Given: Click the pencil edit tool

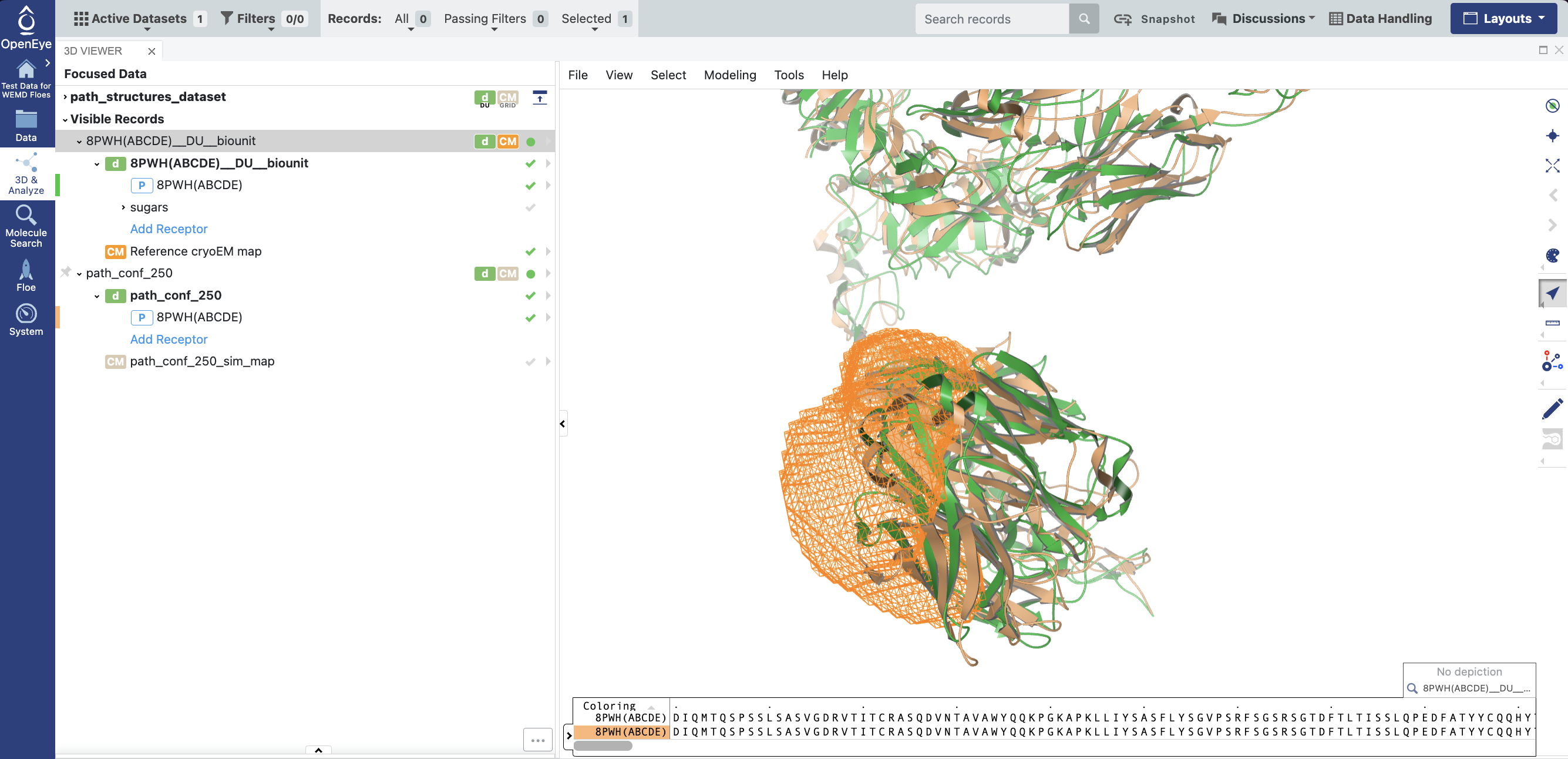Looking at the screenshot, I should [x=1552, y=408].
